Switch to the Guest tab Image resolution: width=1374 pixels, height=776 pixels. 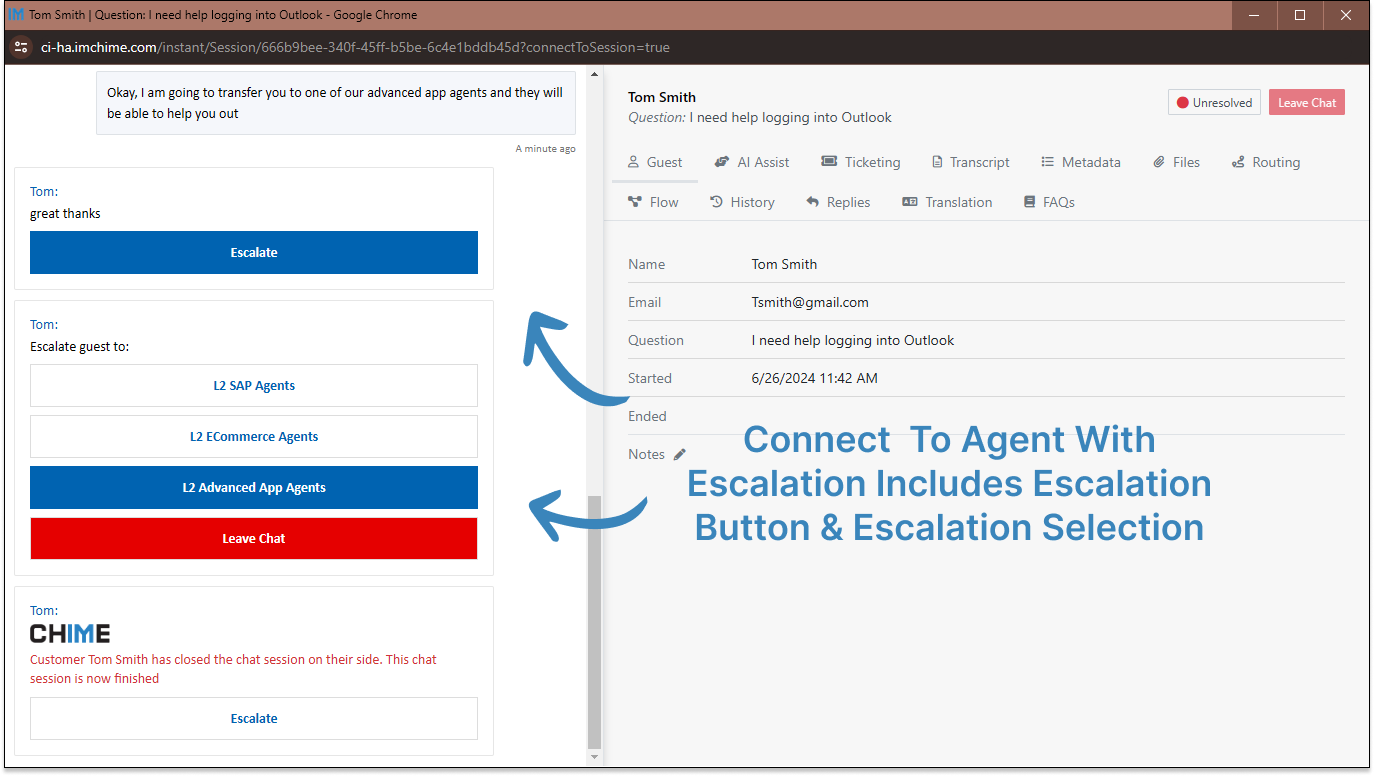pos(655,161)
